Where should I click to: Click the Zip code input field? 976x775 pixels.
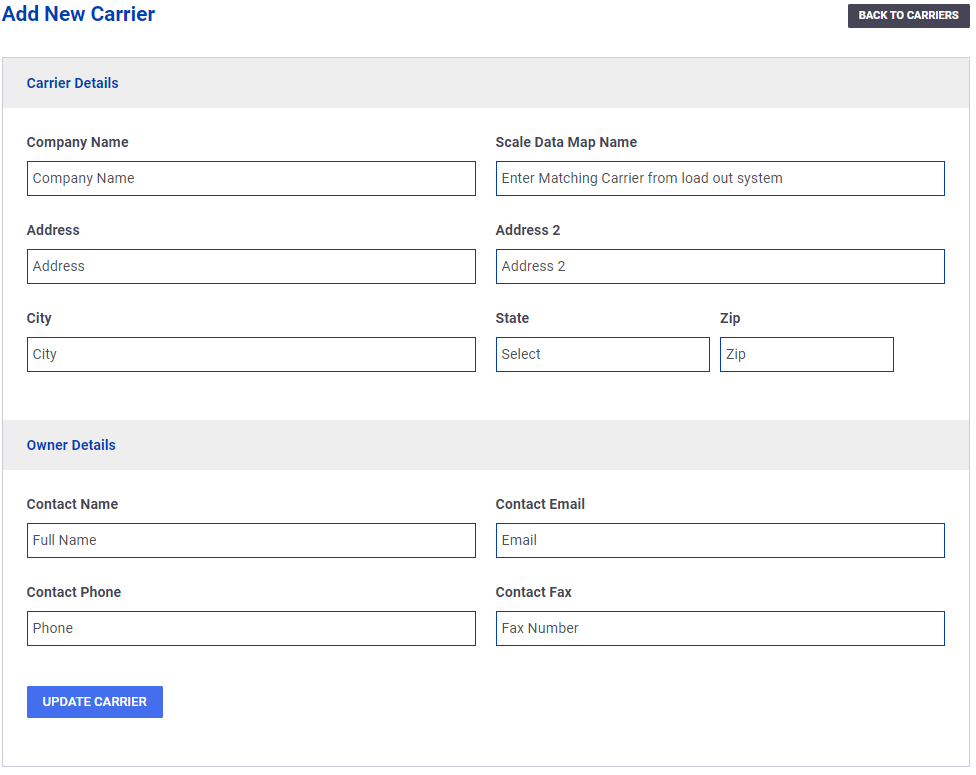[806, 354]
